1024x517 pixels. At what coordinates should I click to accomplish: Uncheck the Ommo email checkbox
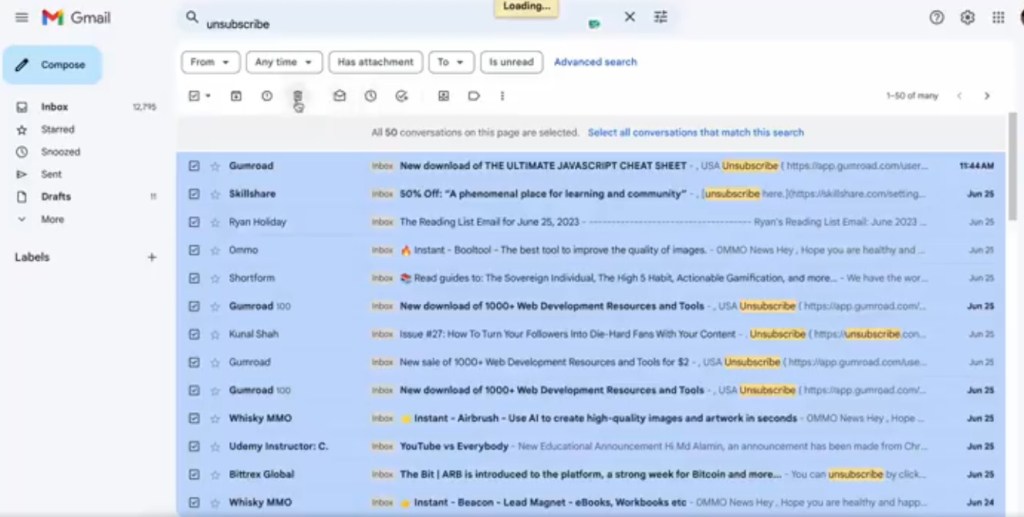coord(194,250)
